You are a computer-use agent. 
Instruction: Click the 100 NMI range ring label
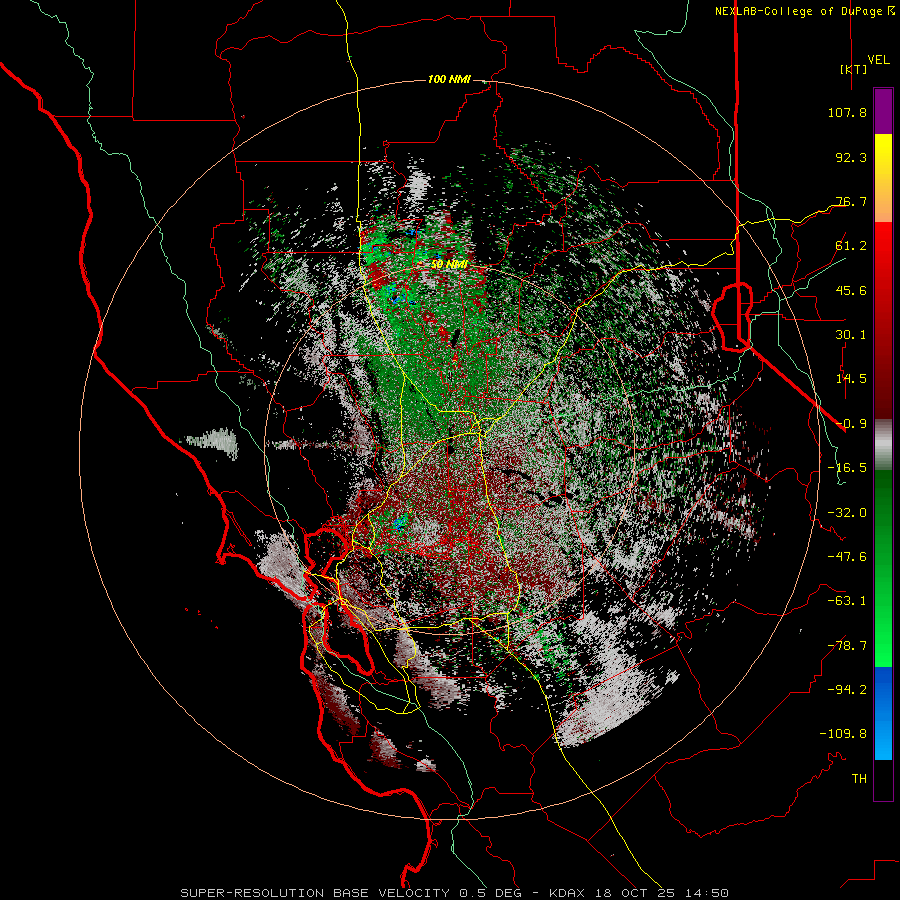(x=449, y=79)
